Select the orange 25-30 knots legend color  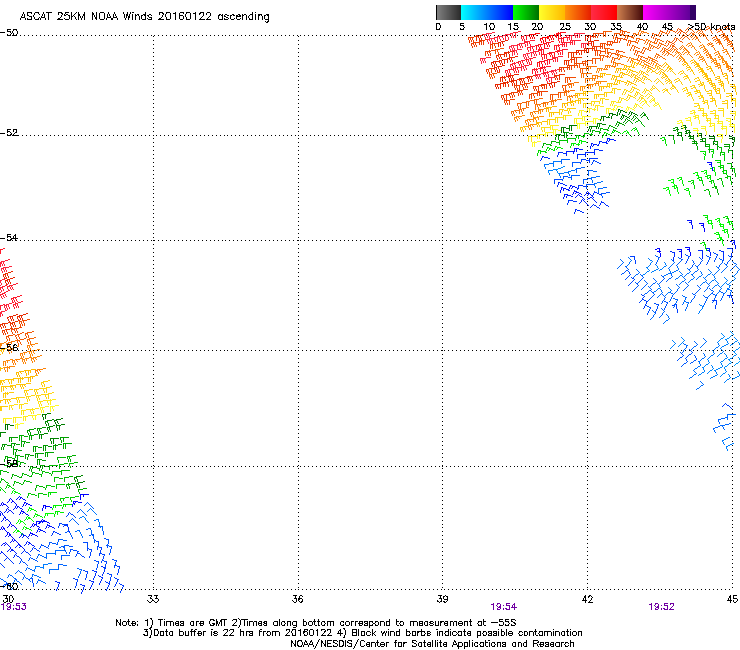pos(578,12)
